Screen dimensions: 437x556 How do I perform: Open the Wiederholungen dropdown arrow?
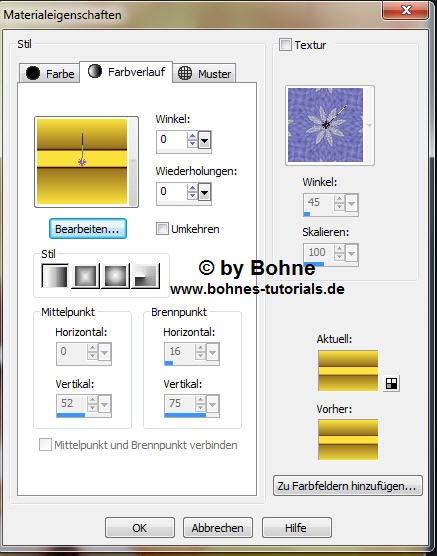[x=204, y=193]
